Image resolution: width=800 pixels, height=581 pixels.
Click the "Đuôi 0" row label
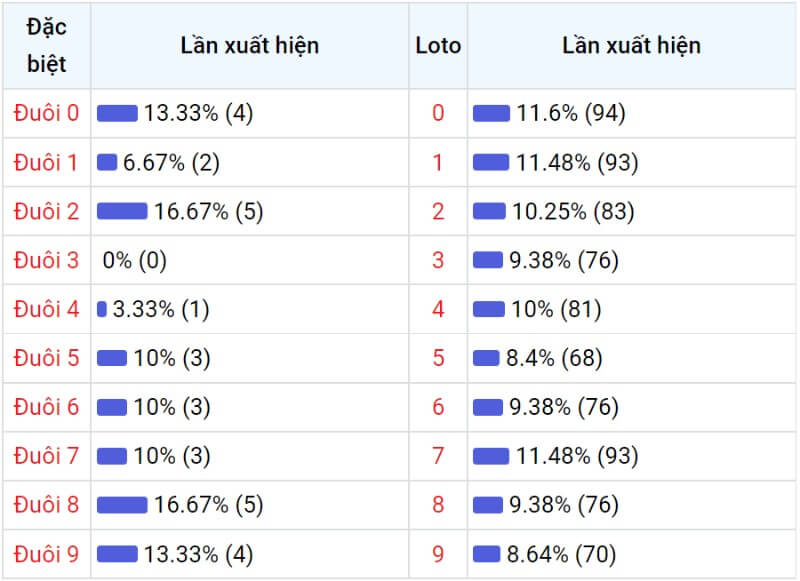click(46, 113)
